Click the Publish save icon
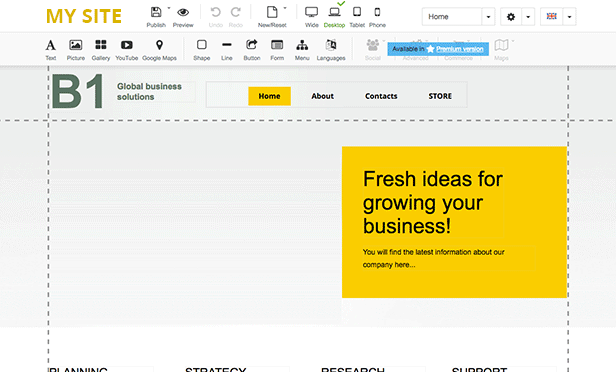 click(156, 13)
